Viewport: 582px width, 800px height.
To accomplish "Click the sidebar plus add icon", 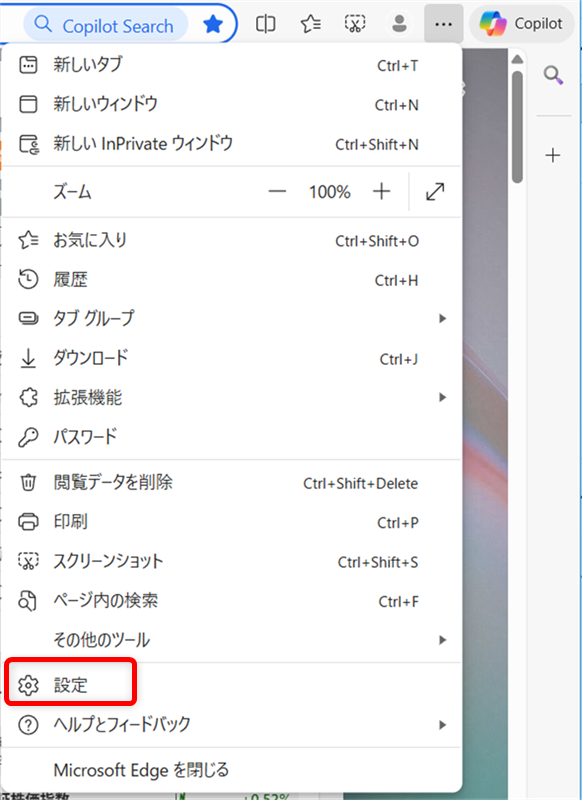I will (553, 155).
